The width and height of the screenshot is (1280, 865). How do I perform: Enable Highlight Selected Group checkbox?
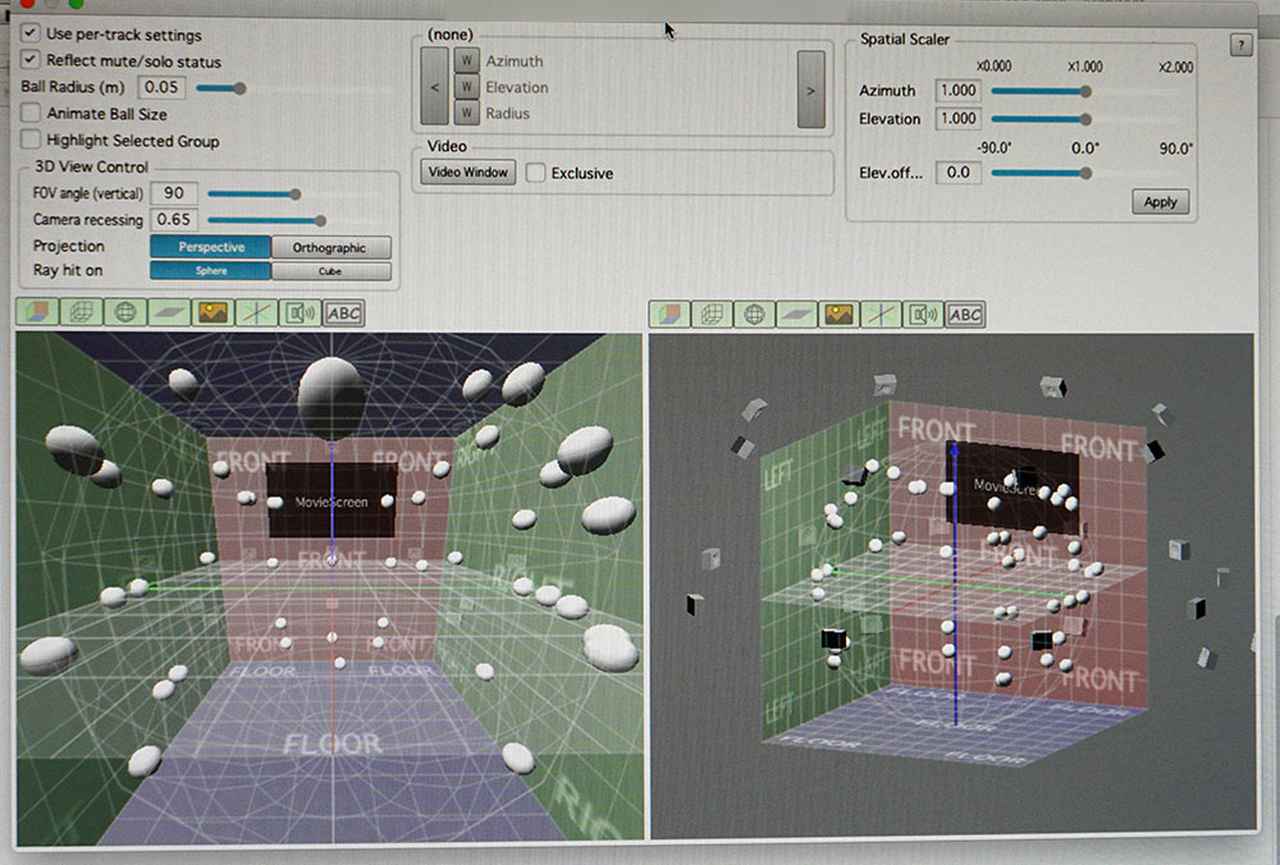pos(31,140)
